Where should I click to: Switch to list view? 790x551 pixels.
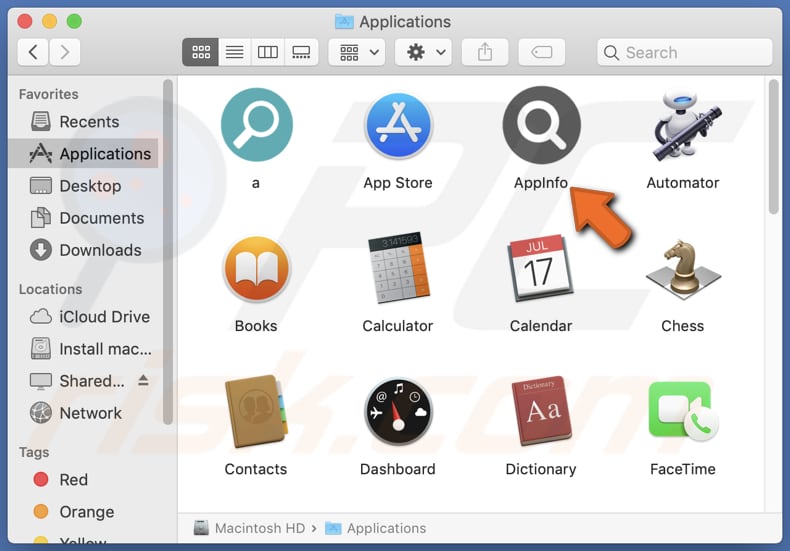234,52
